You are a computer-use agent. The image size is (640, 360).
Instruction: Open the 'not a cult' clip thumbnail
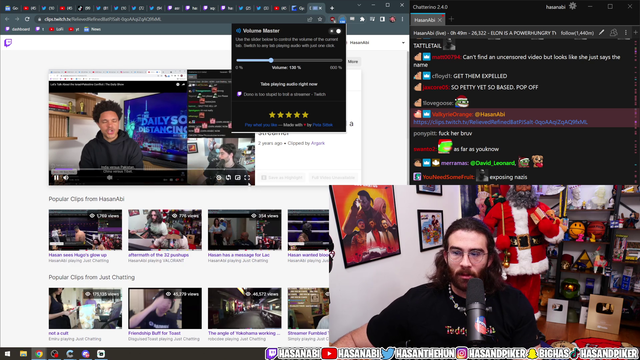pyautogui.click(x=85, y=308)
